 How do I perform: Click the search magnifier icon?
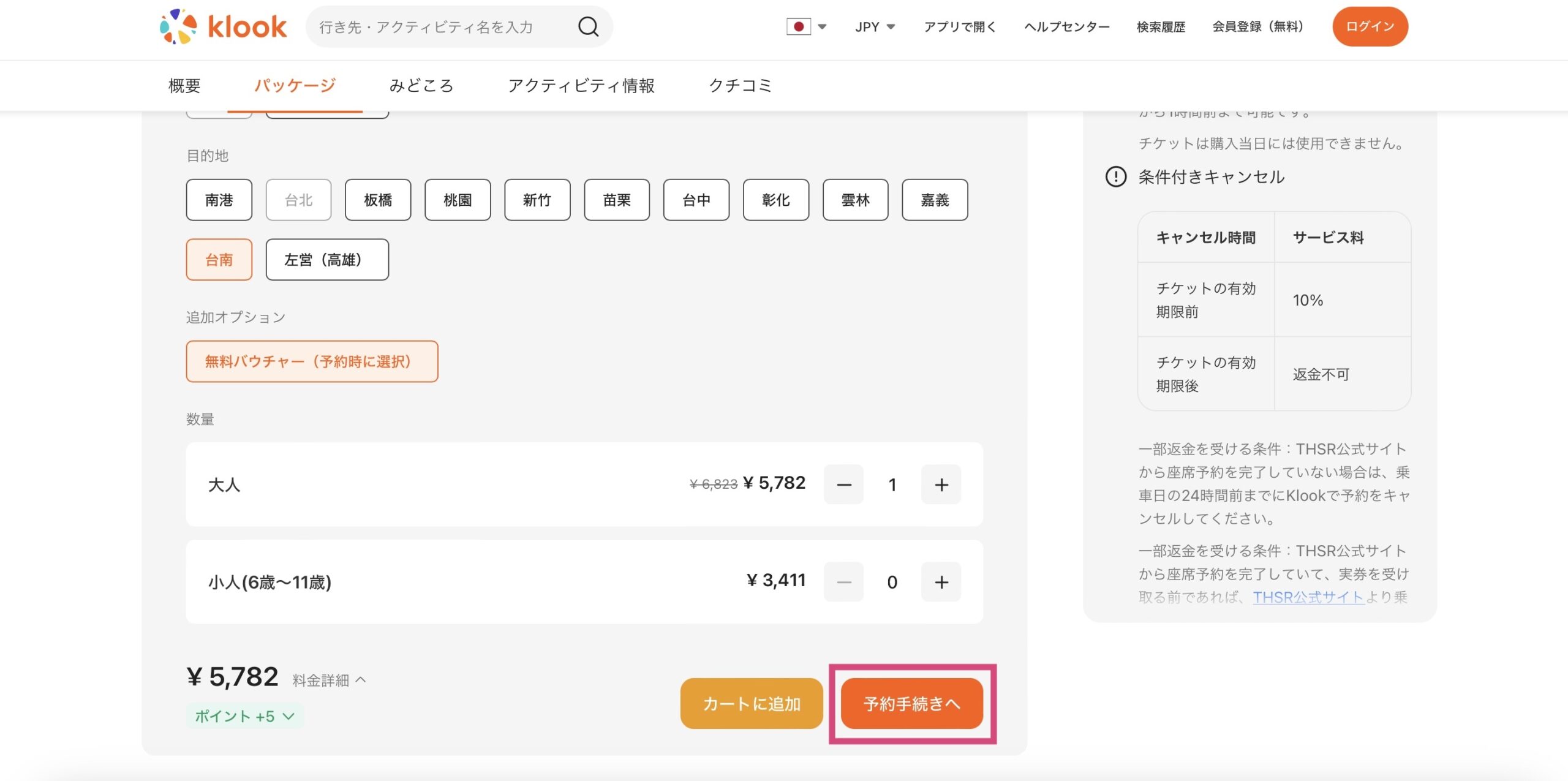pos(588,26)
